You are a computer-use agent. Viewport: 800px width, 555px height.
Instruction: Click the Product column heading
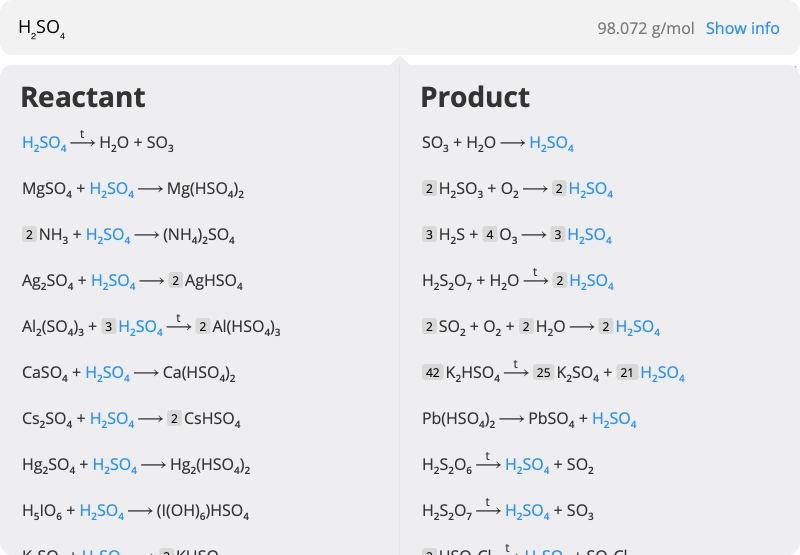pyautogui.click(x=475, y=97)
